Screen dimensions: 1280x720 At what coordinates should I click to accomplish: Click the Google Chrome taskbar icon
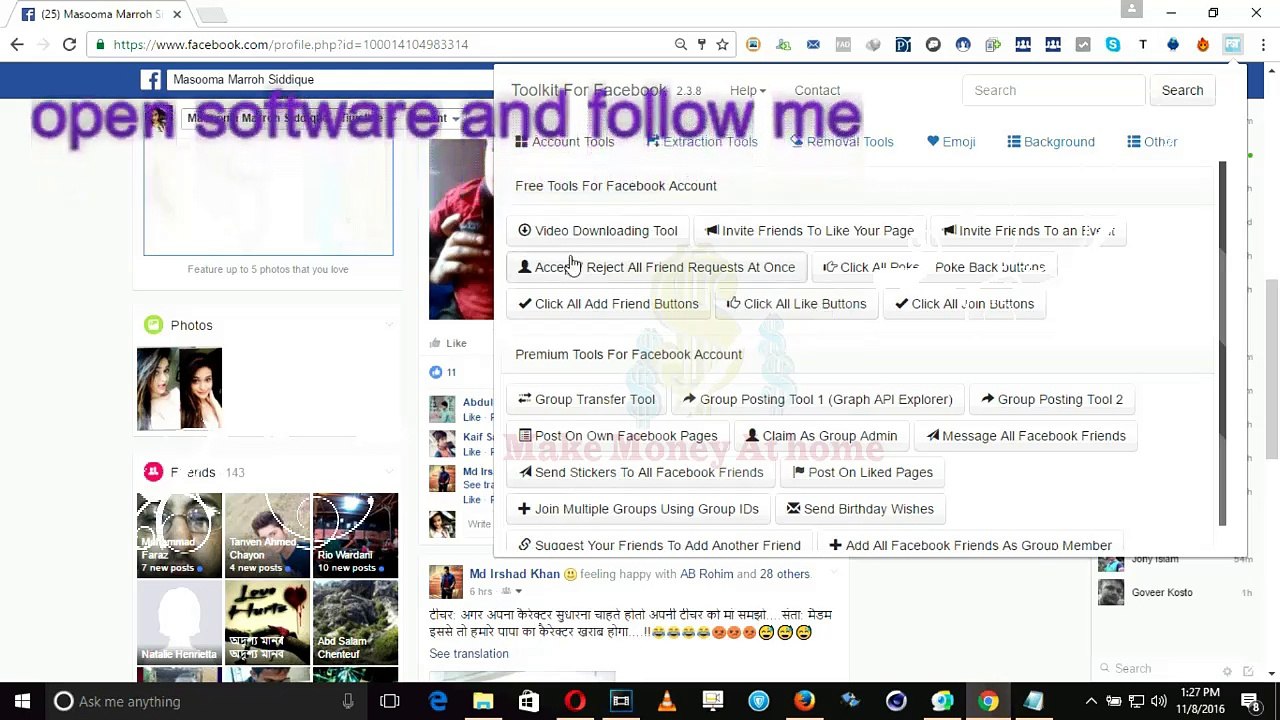click(988, 701)
